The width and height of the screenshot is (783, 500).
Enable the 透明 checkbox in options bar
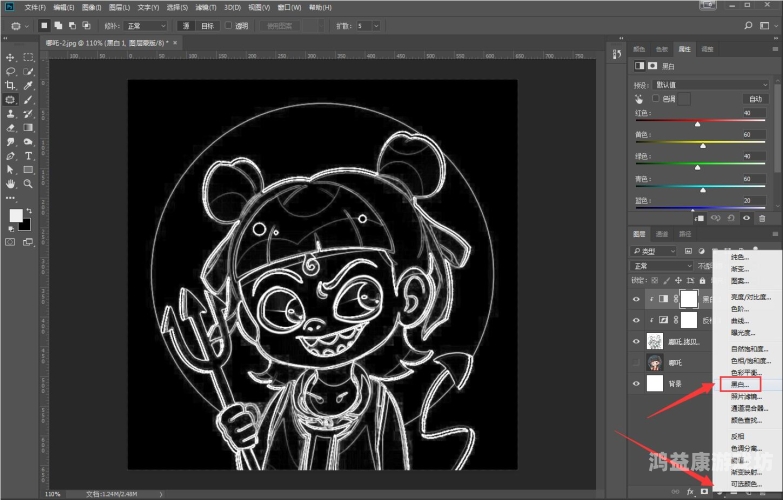coord(229,25)
